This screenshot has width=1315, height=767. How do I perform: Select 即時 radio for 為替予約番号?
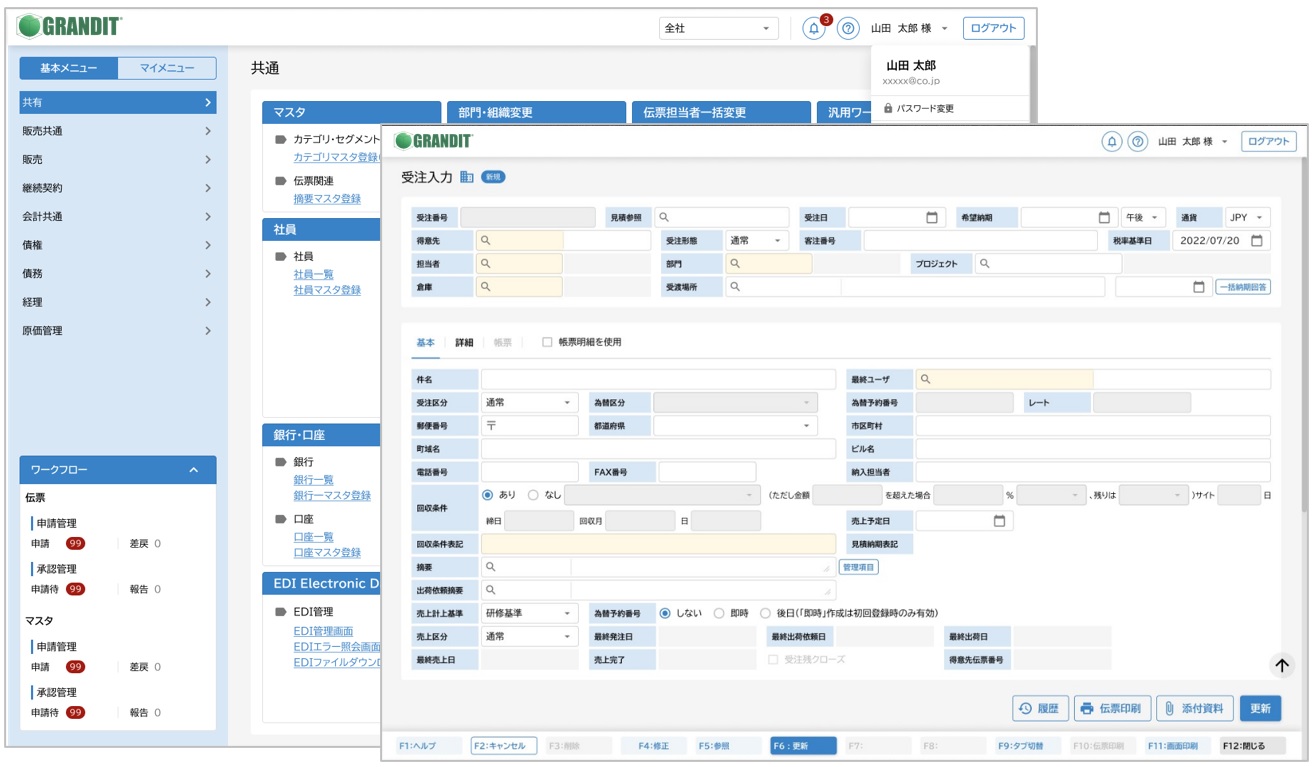[x=718, y=613]
